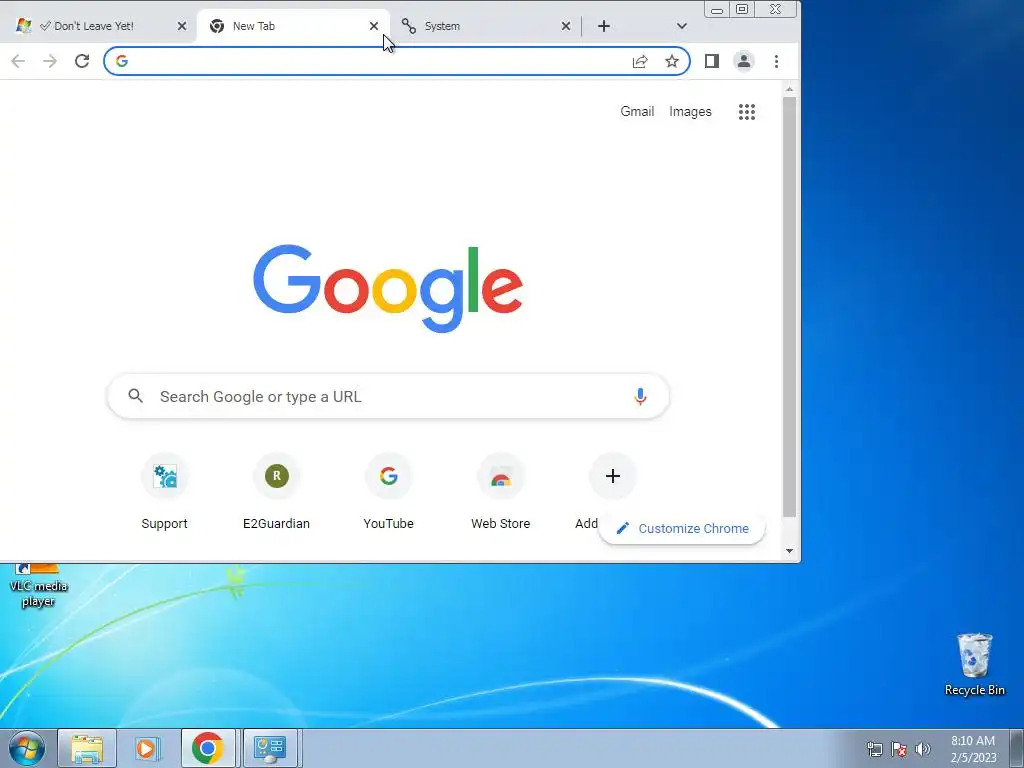The height and width of the screenshot is (768, 1024).
Task: Click the Search Google or type a URL box
Action: click(x=388, y=396)
